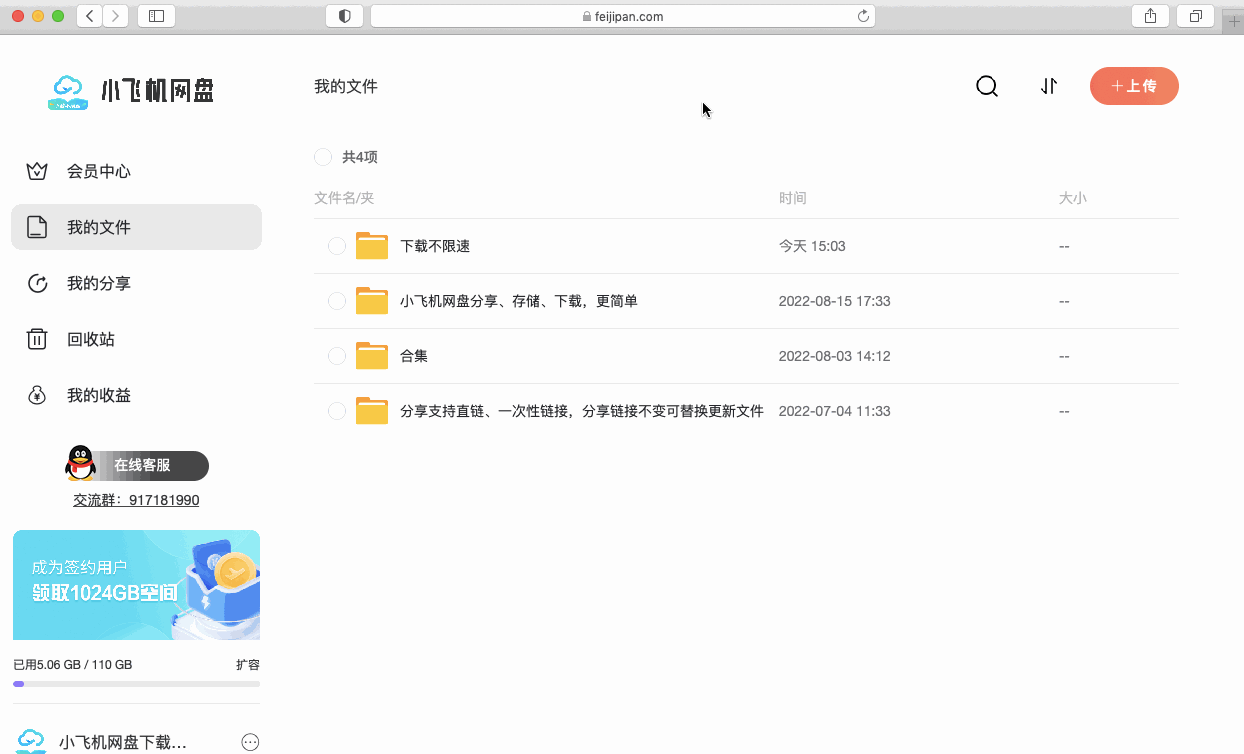Select all files via the 共4项 checkbox
1244x754 pixels.
322,157
